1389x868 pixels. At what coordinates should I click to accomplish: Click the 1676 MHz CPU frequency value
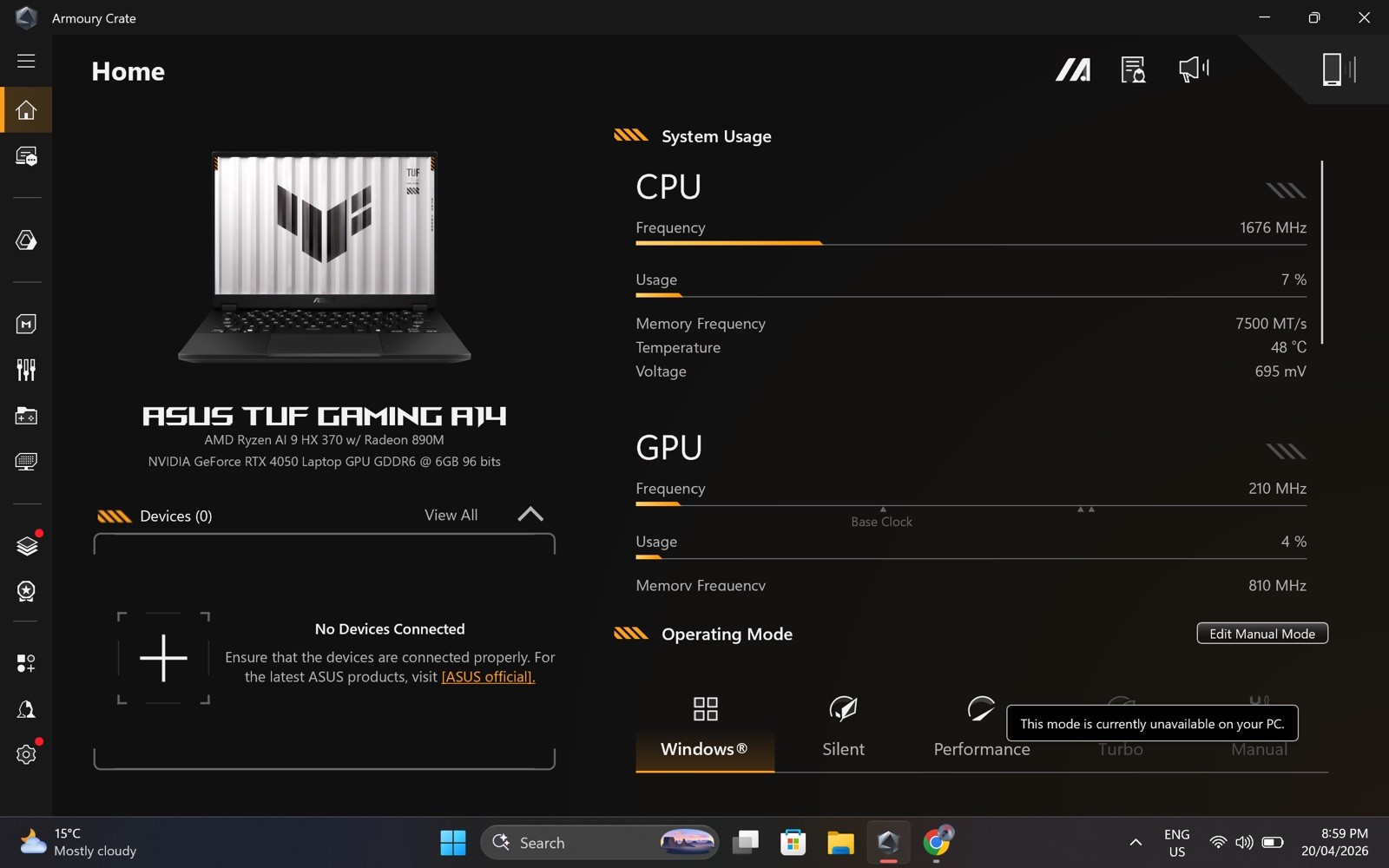pyautogui.click(x=1273, y=227)
